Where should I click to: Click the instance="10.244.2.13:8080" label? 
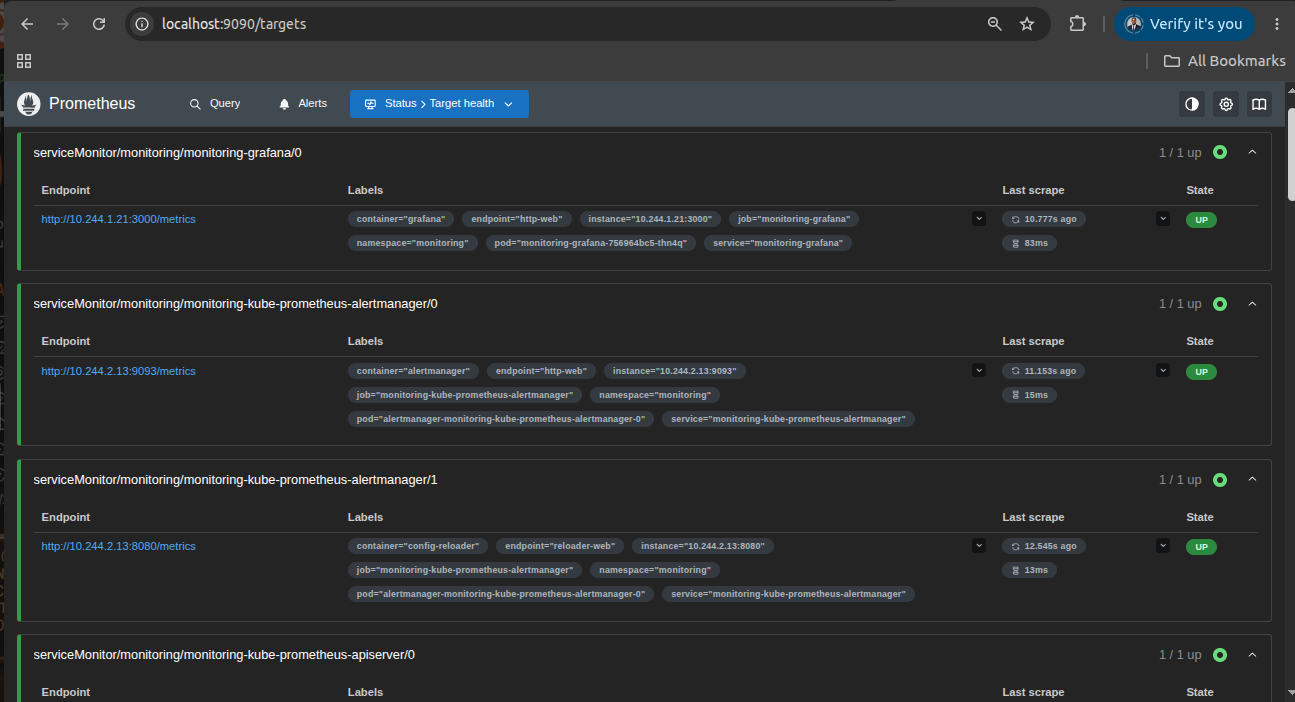[x=703, y=546]
